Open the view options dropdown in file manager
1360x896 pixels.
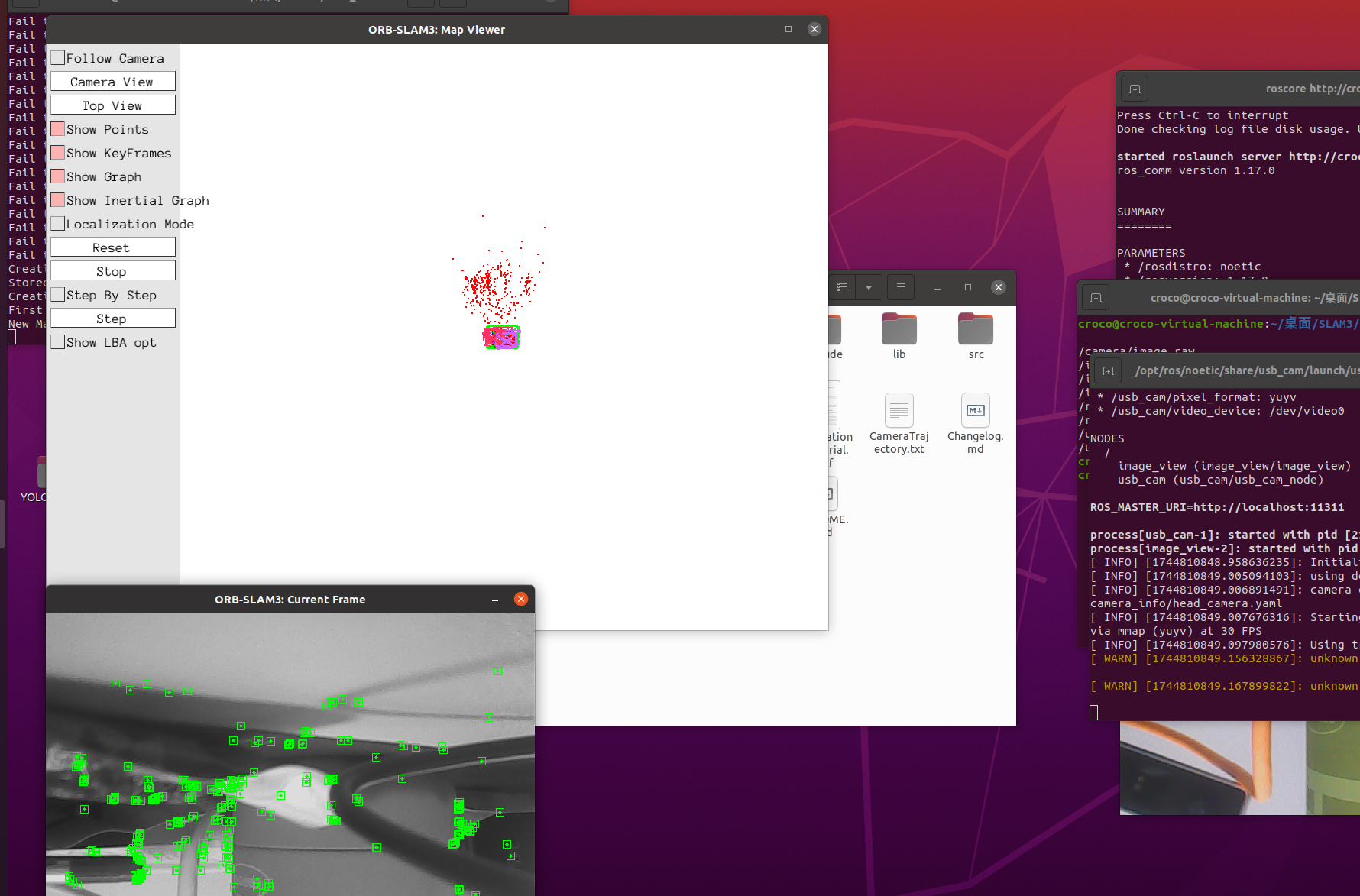click(x=869, y=286)
